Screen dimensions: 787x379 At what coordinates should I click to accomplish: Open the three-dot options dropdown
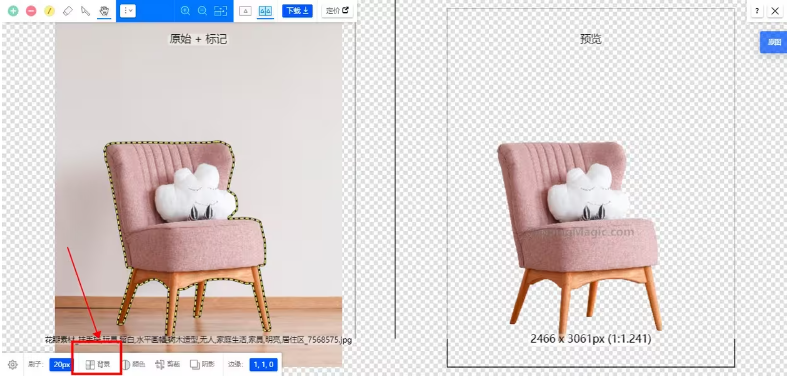point(127,11)
